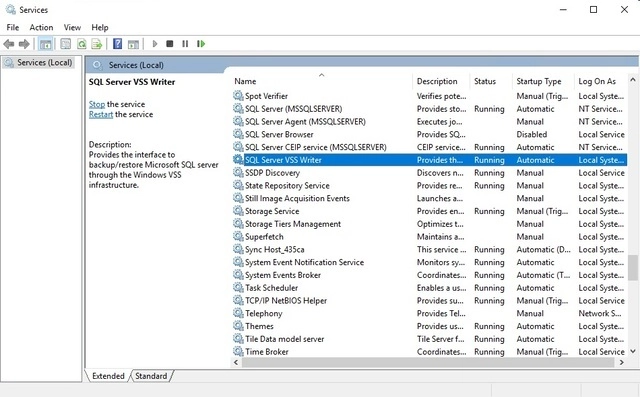Screen dimensions: 640x397
Task: Maximize the Services window
Action: pos(593,9)
